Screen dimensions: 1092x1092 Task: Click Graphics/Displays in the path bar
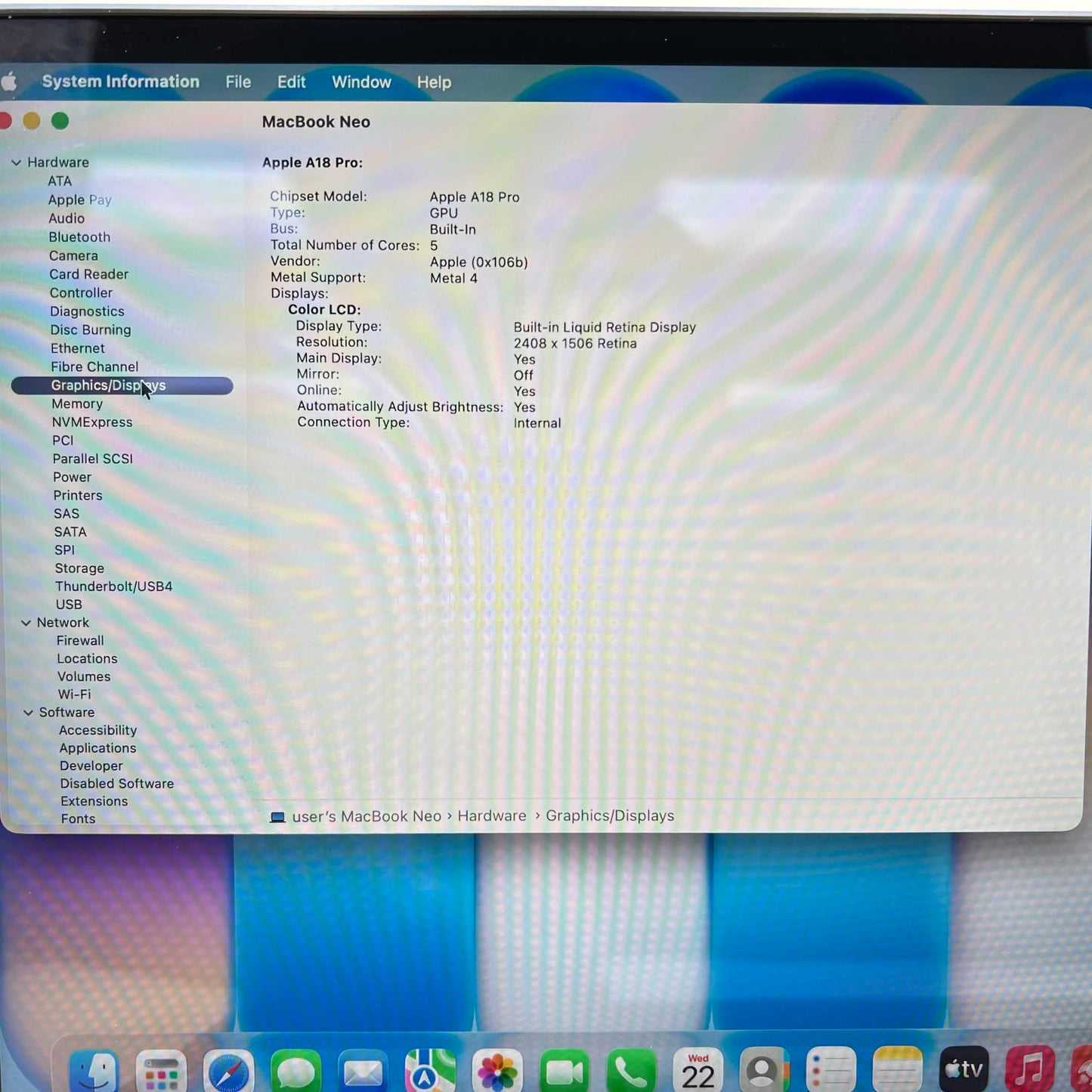click(610, 816)
